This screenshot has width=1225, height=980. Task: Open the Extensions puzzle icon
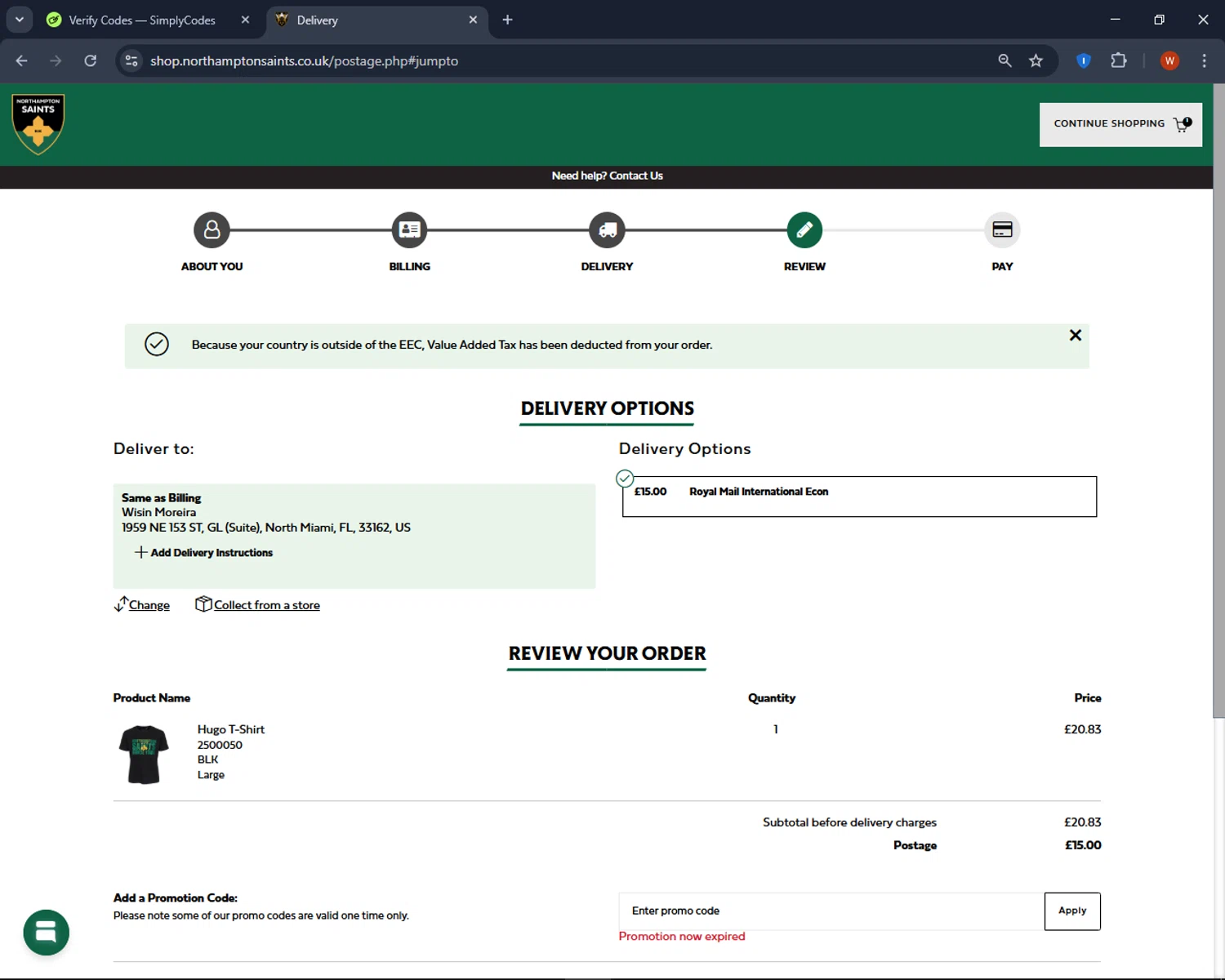(1119, 60)
